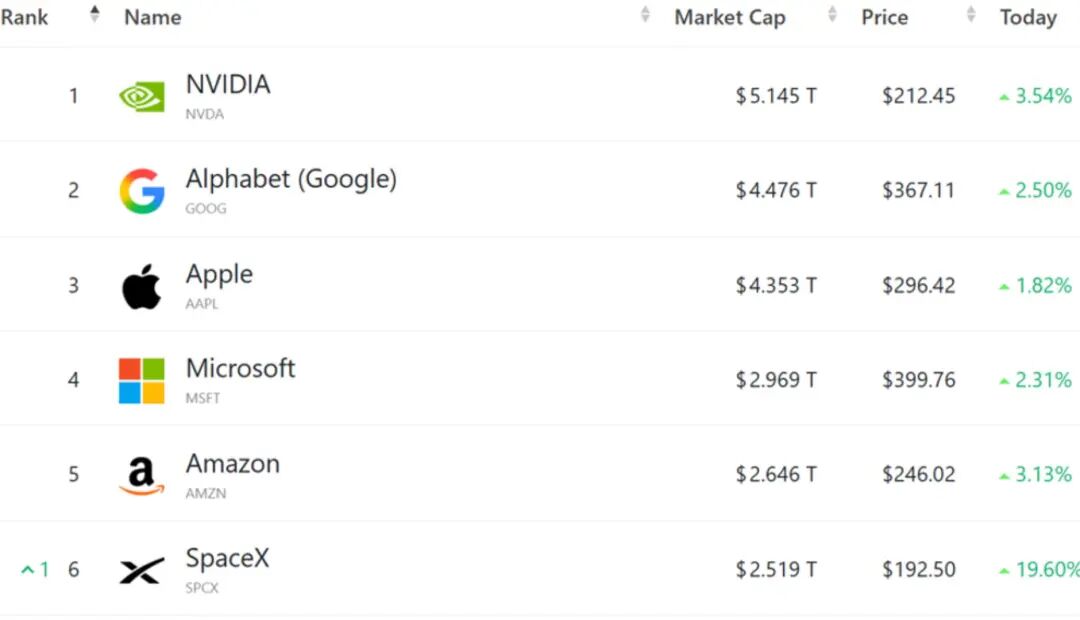The image size is (1080, 620).
Task: Click the green up arrow by NVIDIA's 3.54%
Action: pyautogui.click(x=1004, y=97)
